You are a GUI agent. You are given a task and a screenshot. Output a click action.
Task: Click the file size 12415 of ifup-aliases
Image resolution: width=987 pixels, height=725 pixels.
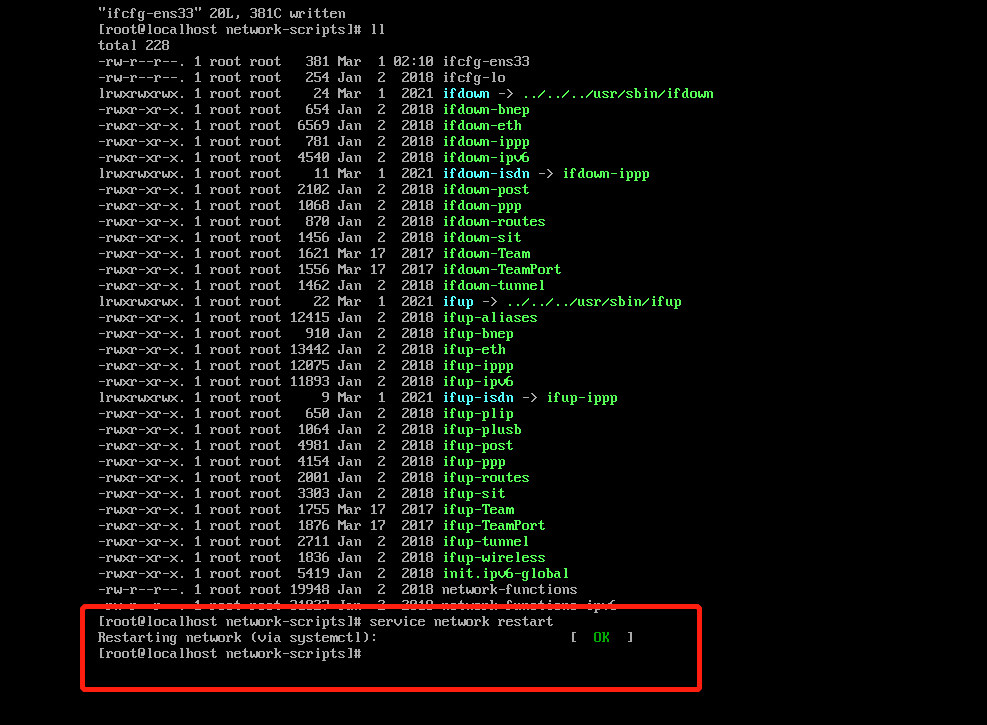[x=310, y=318]
